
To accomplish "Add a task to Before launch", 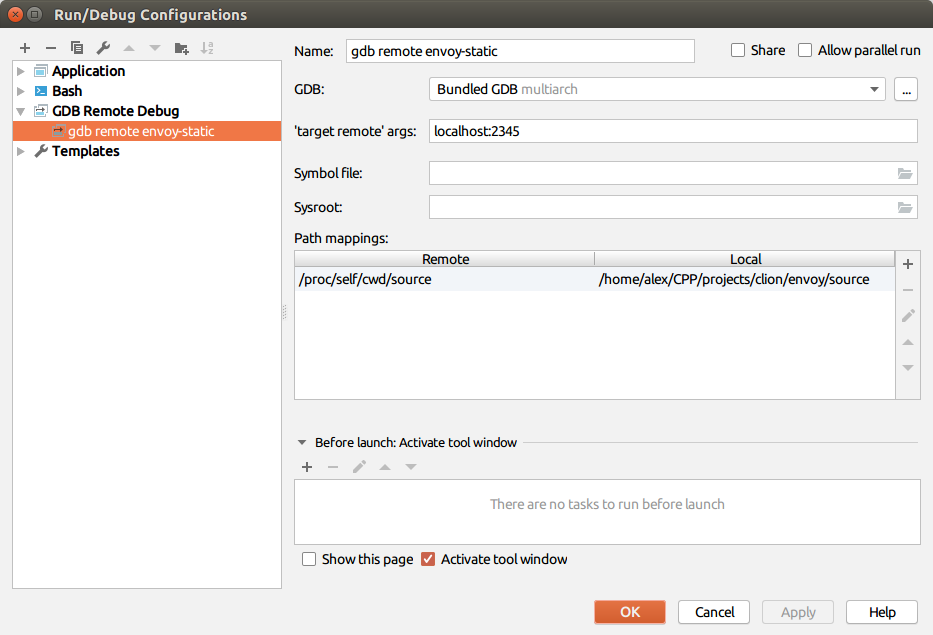I will tap(306, 467).
